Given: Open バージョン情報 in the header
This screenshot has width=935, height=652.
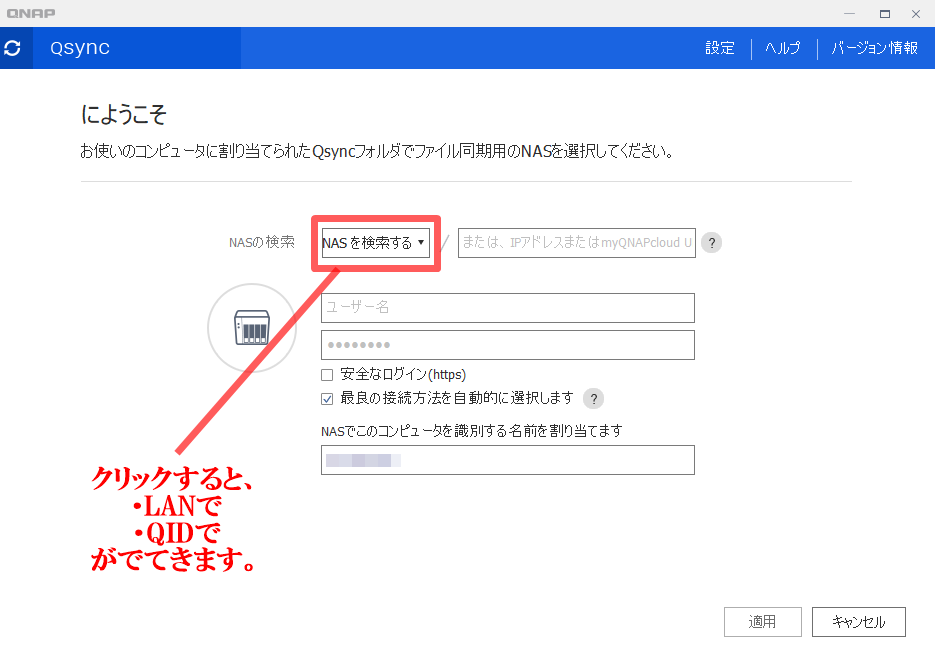Looking at the screenshot, I should pos(875,48).
